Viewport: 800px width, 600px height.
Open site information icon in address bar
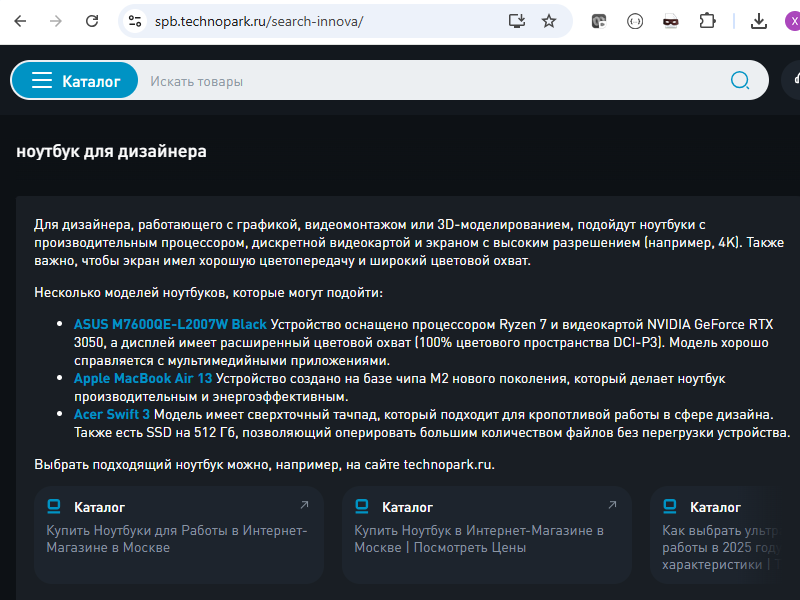point(135,21)
